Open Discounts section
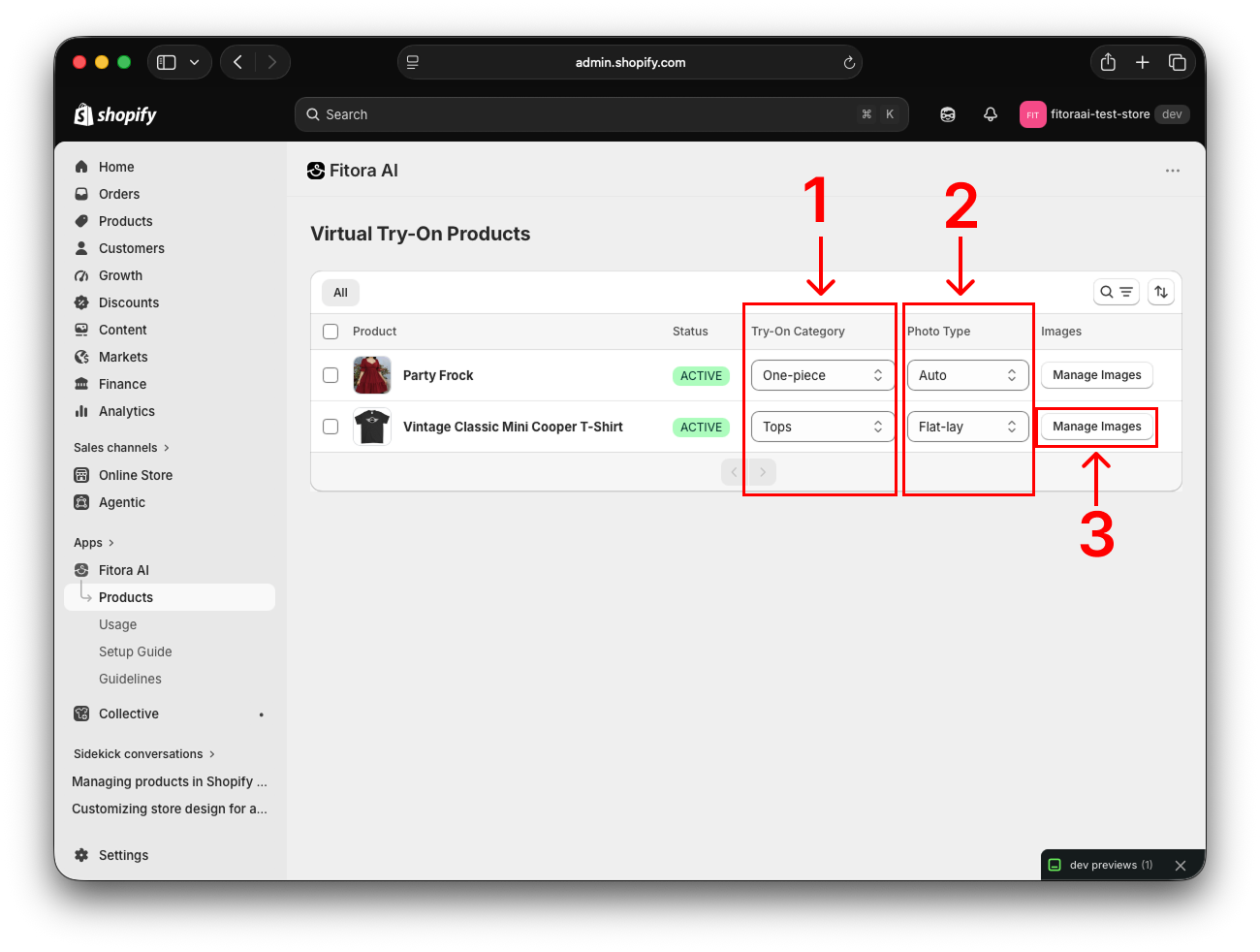This screenshot has width=1260, height=952. pos(129,302)
